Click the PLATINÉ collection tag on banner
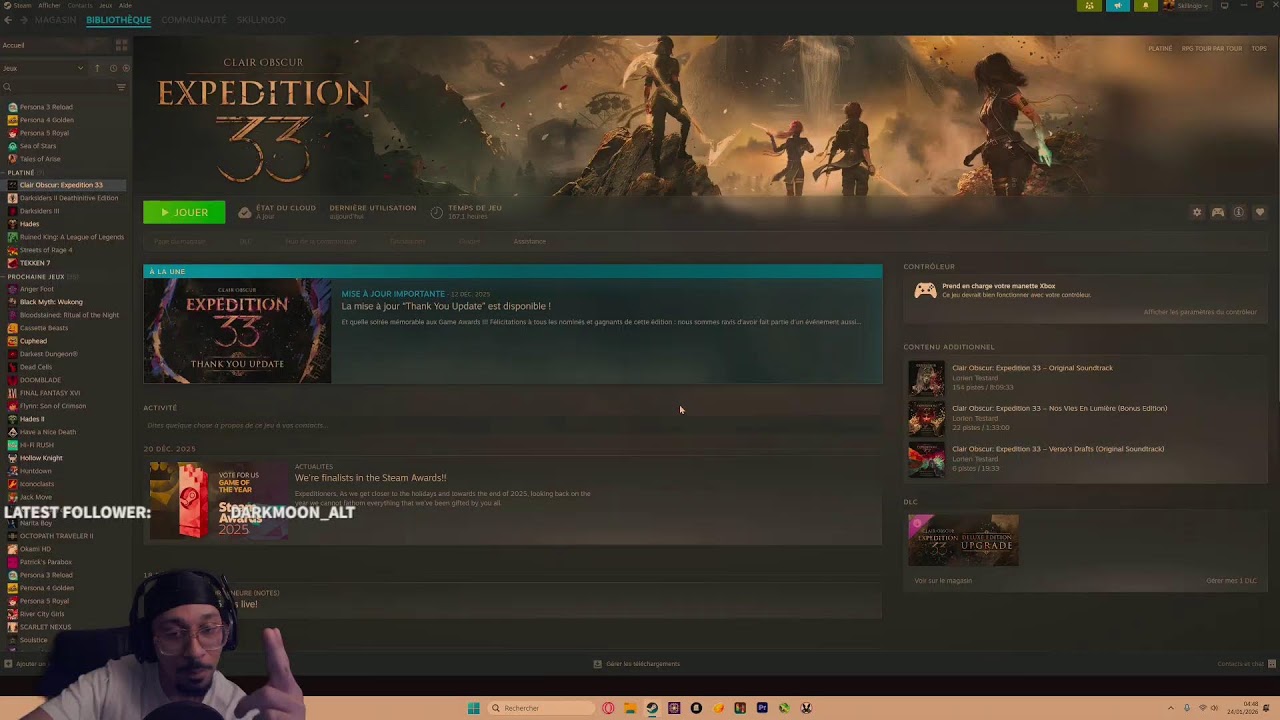This screenshot has width=1280, height=720. 1160,48
